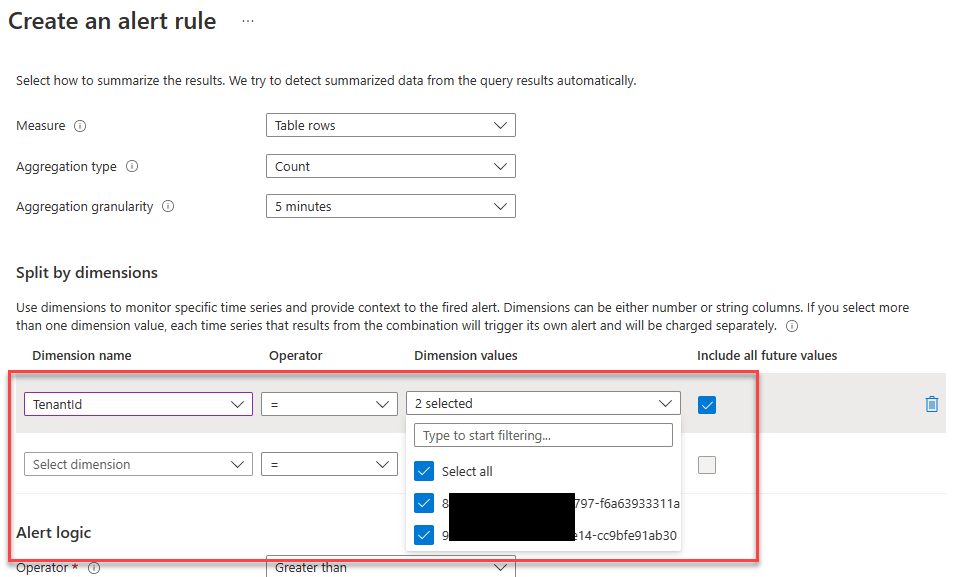This screenshot has height=577, width=966.
Task: Delete the TenantId dimension with trash icon
Action: [x=932, y=404]
